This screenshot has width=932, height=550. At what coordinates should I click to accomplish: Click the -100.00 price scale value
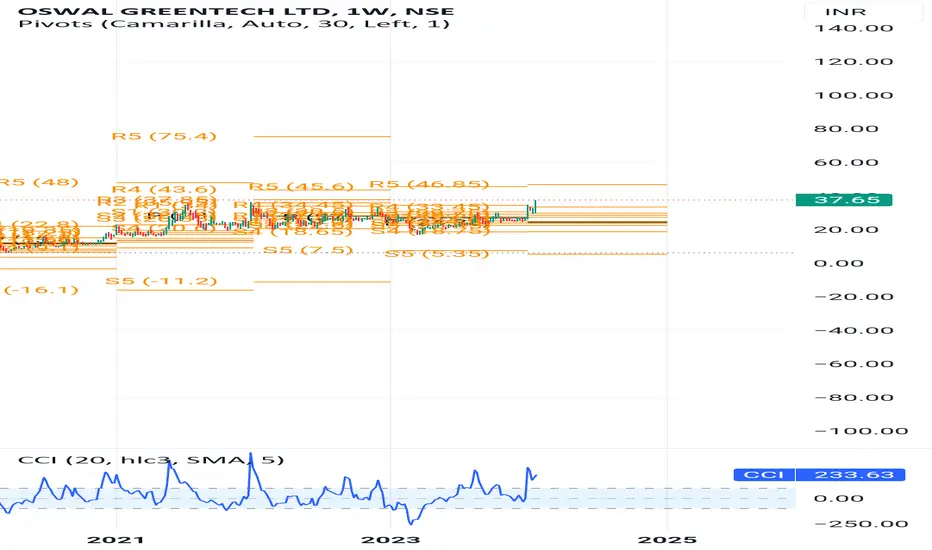[861, 431]
